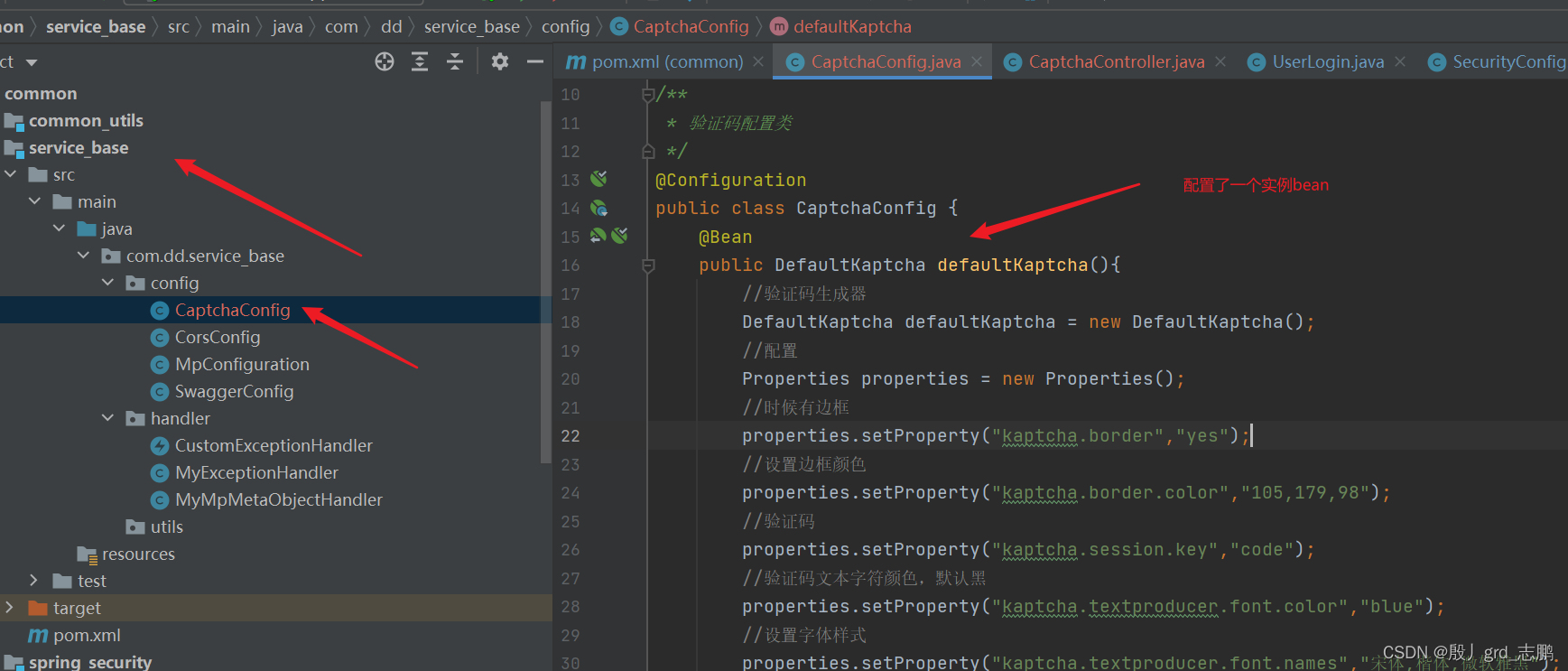The height and width of the screenshot is (671, 1568).
Task: Click the Collapse All toolbar icon
Action: [x=455, y=61]
